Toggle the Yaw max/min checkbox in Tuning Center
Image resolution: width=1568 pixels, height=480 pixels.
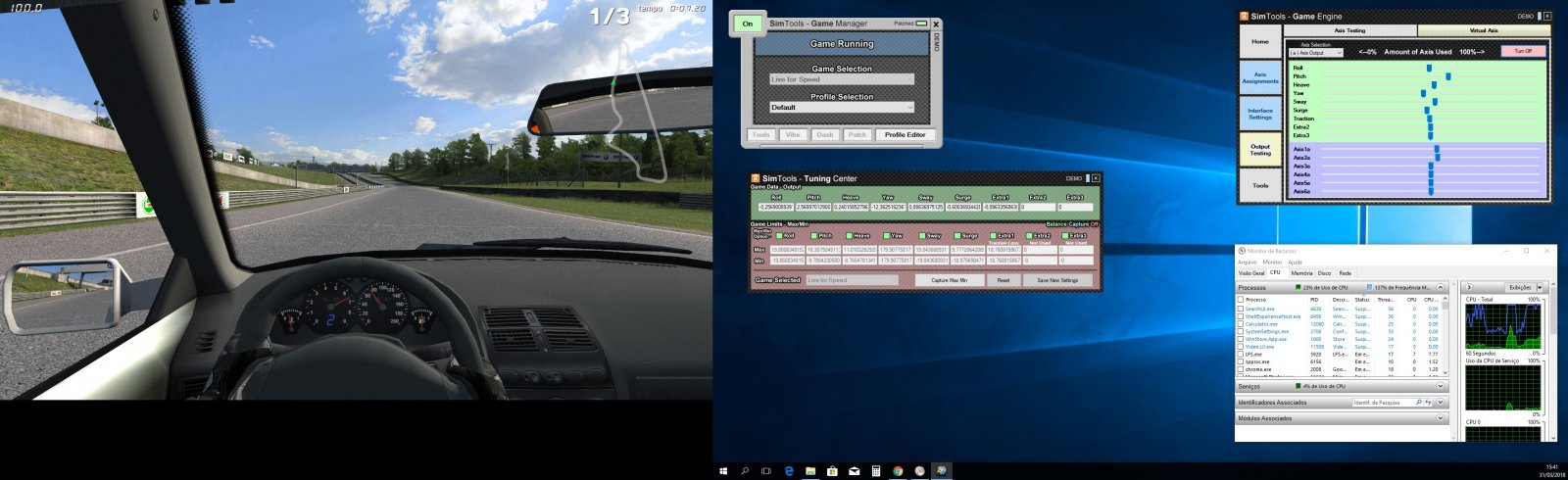pyautogui.click(x=887, y=236)
